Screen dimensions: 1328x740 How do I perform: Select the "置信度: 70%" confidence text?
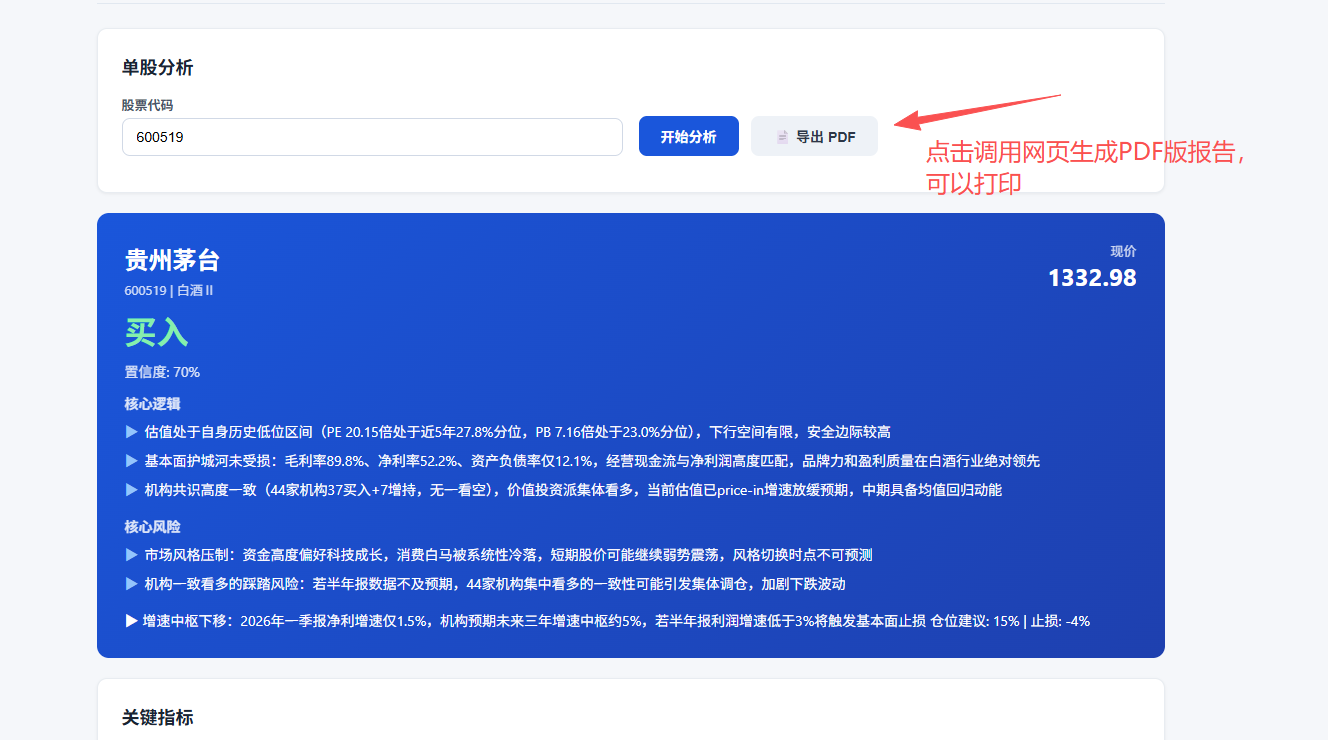tap(162, 372)
